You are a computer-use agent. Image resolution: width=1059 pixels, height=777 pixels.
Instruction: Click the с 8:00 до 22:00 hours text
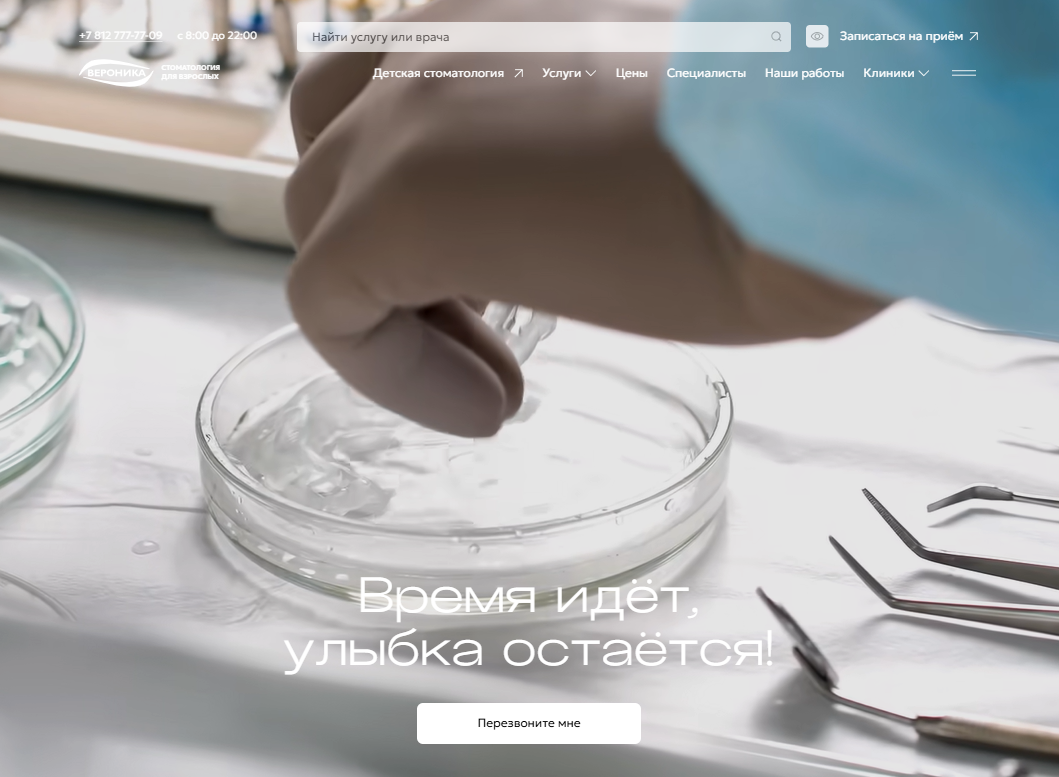[217, 35]
